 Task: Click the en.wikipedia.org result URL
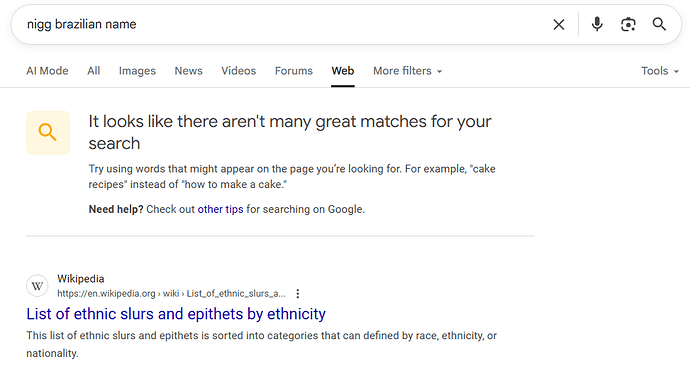click(x=171, y=294)
